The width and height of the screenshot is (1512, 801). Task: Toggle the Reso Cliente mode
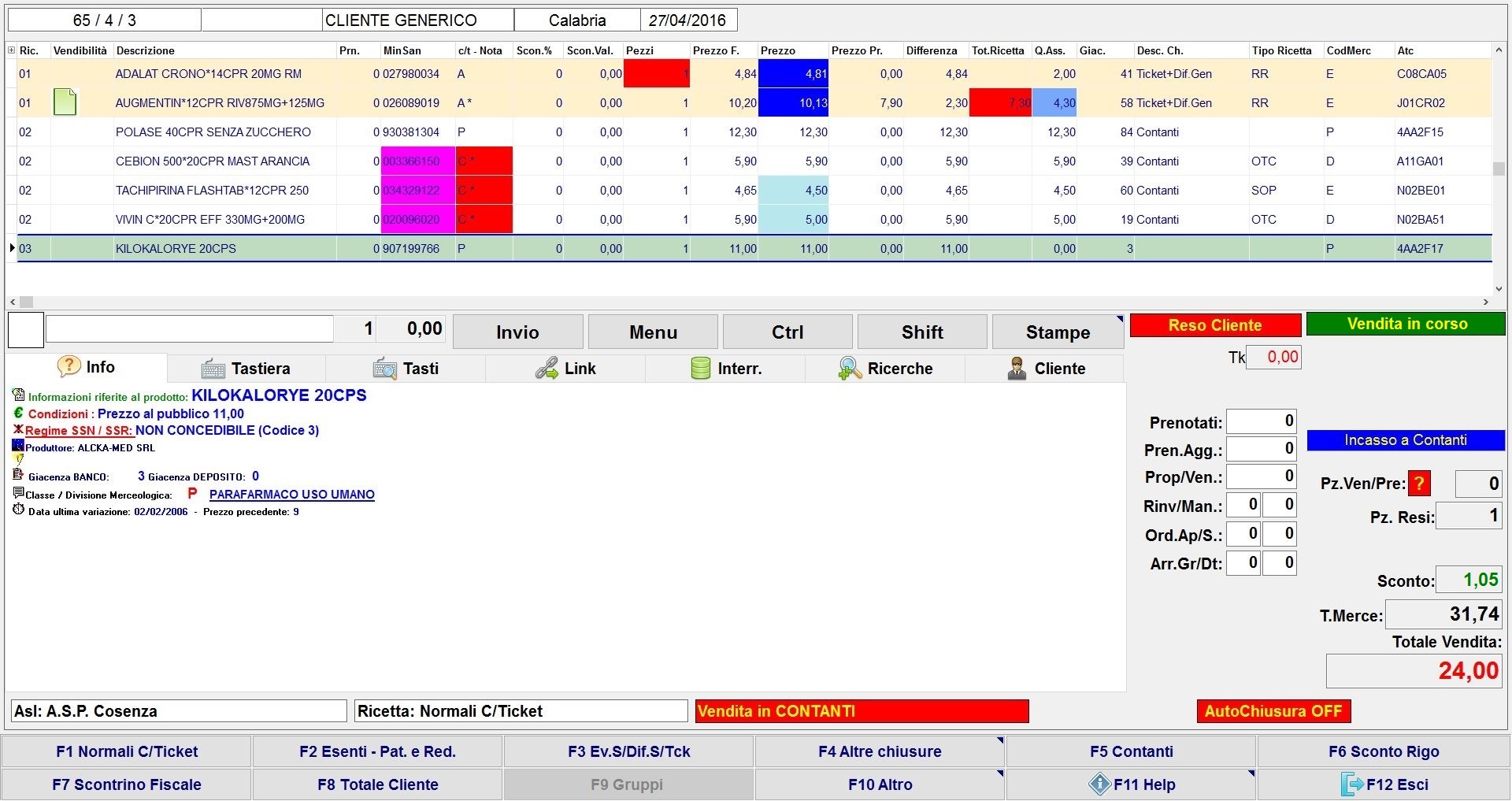pos(1214,325)
